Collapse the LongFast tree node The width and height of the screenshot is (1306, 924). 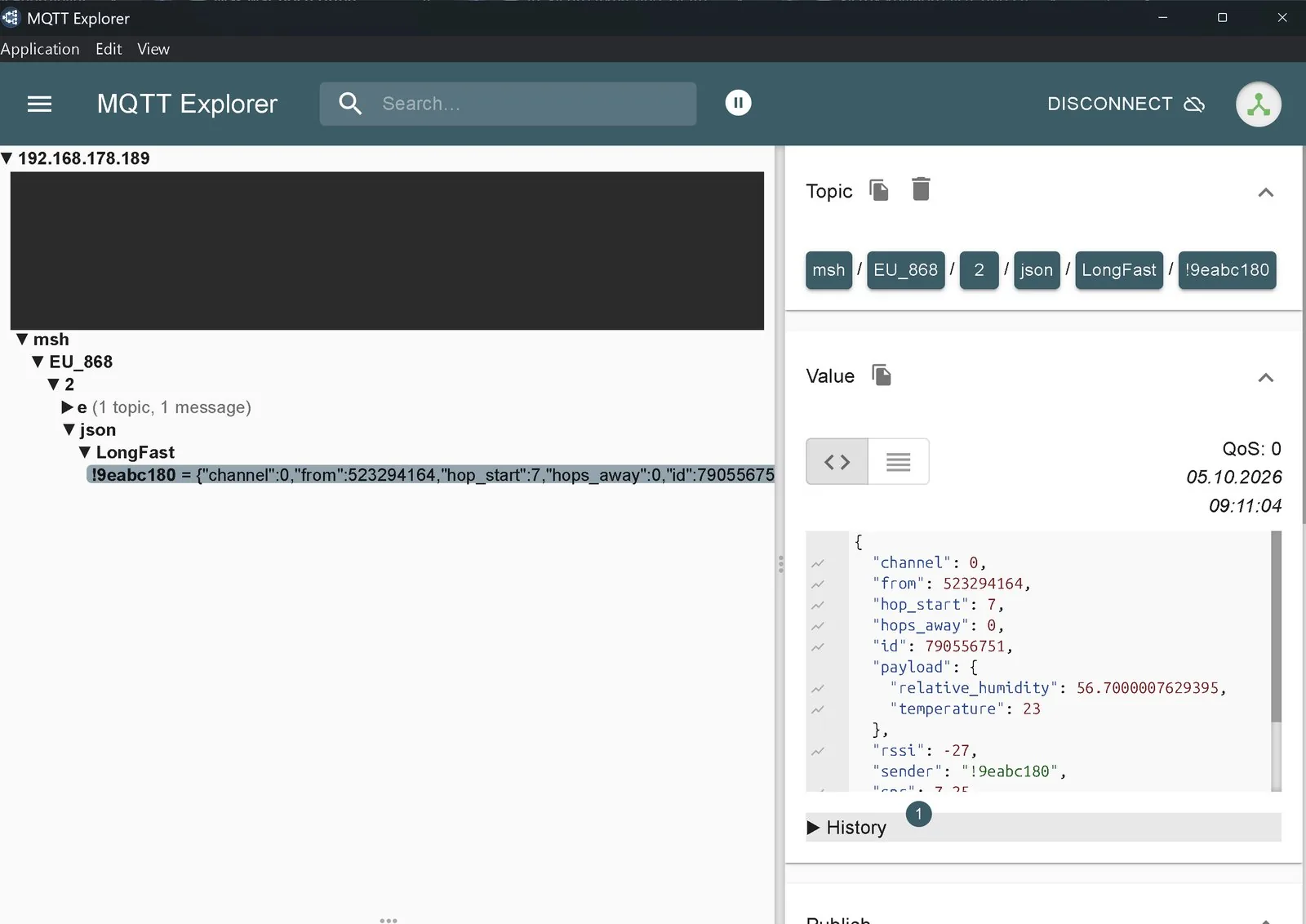coord(84,452)
